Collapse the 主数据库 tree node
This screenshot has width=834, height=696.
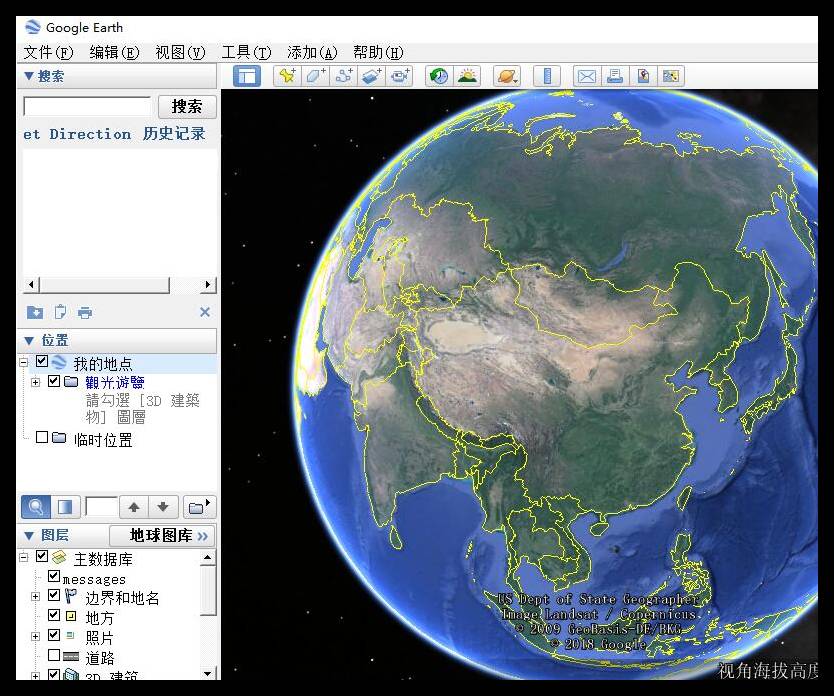click(x=23, y=557)
